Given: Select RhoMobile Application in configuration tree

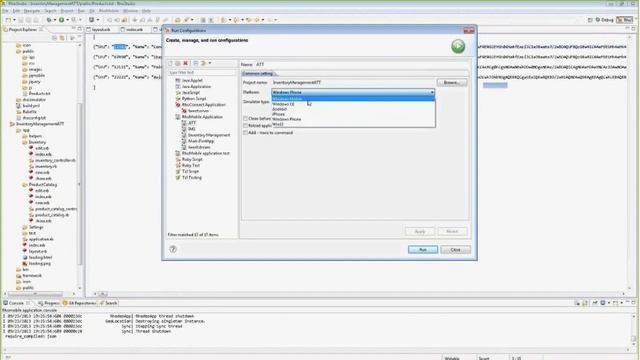Looking at the screenshot, I should pyautogui.click(x=202, y=117).
